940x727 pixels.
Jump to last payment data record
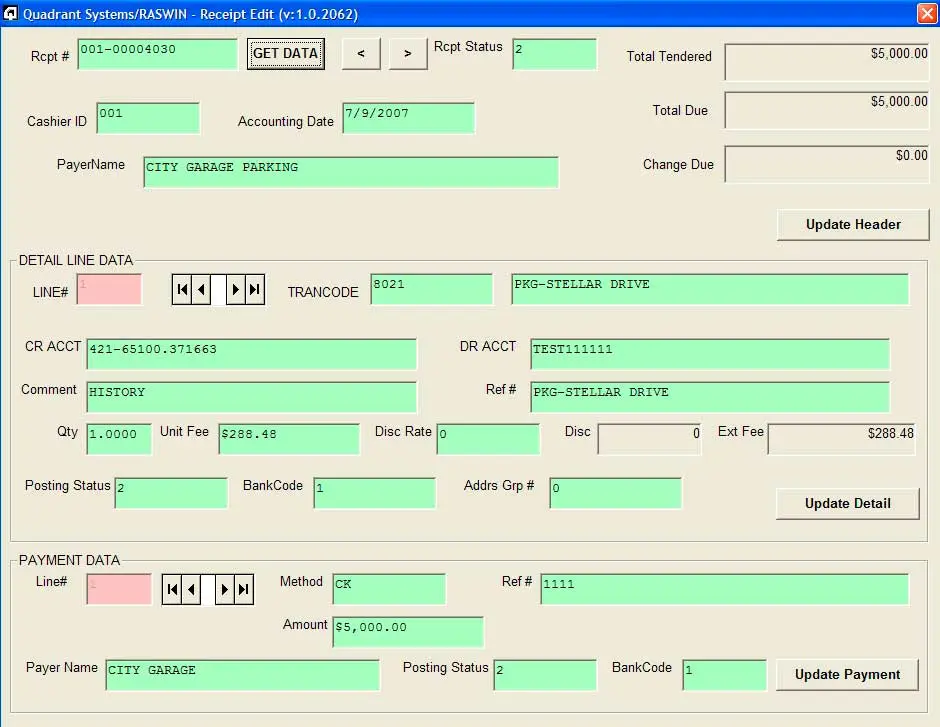click(243, 589)
